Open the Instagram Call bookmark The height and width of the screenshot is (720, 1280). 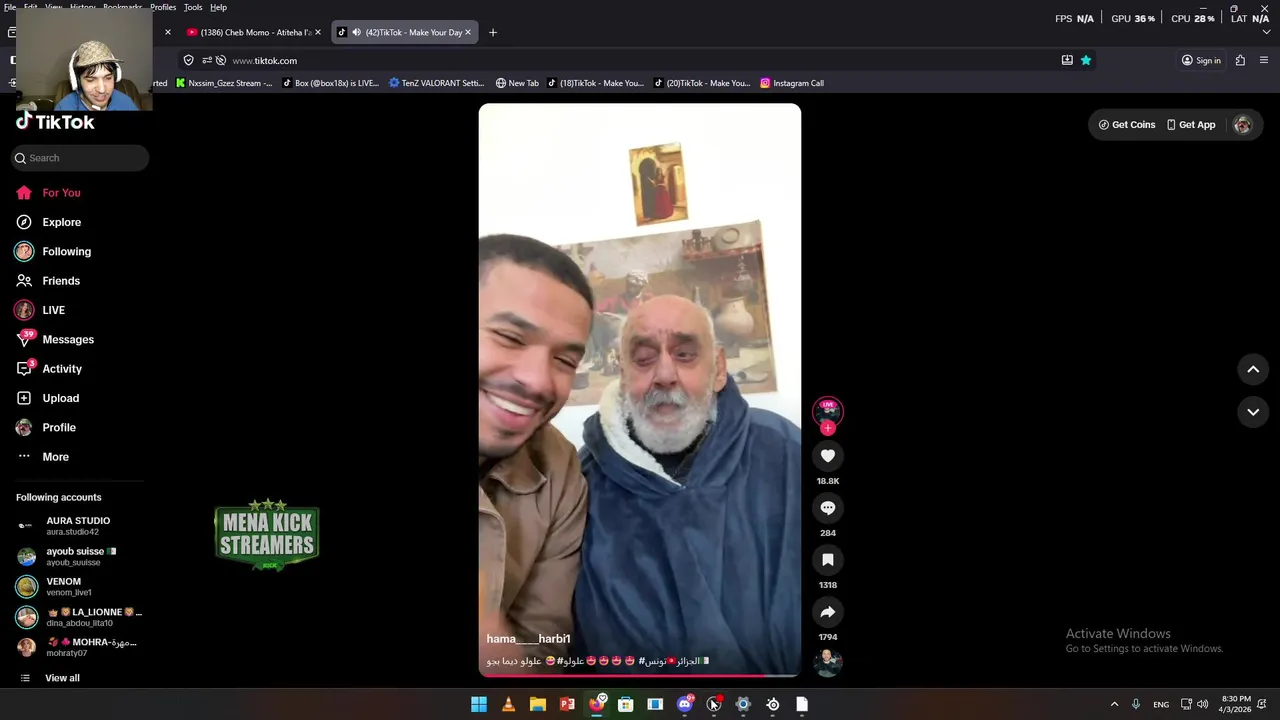pyautogui.click(x=792, y=83)
